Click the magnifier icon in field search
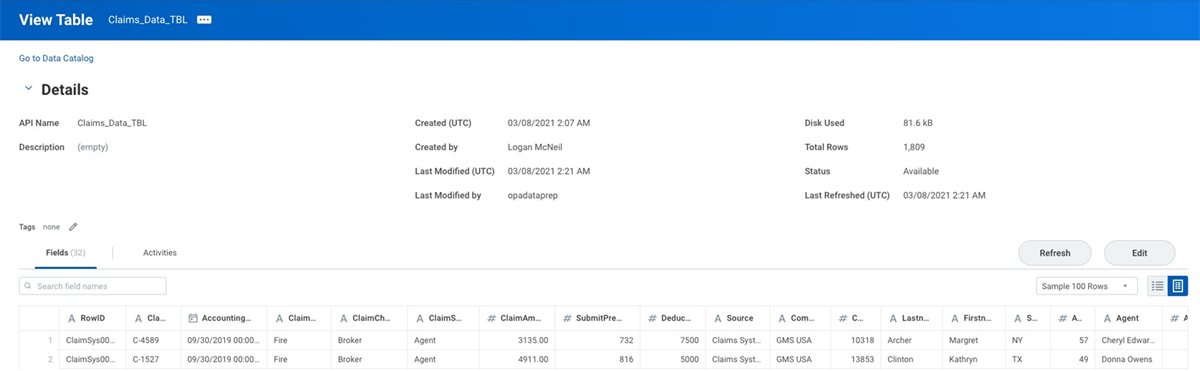 pos(29,286)
